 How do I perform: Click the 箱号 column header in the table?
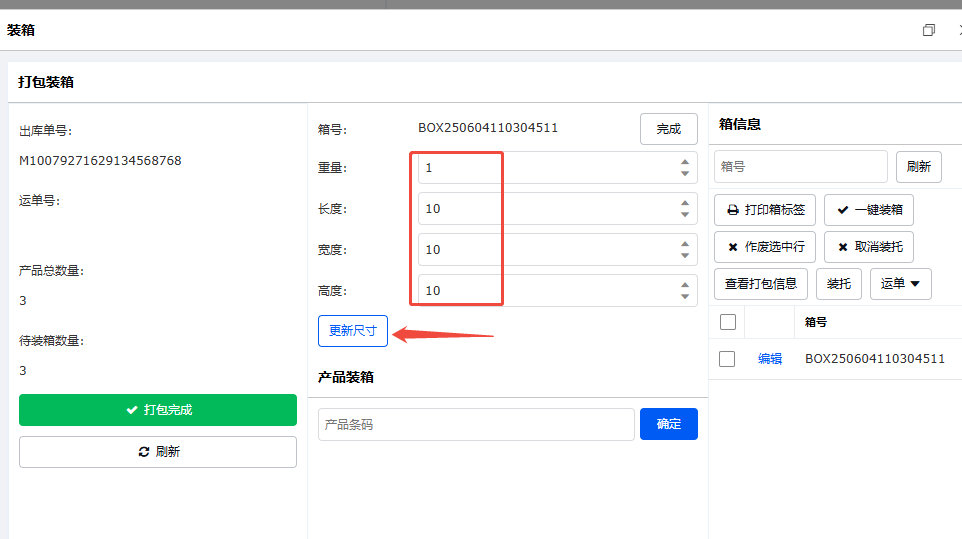tap(816, 322)
